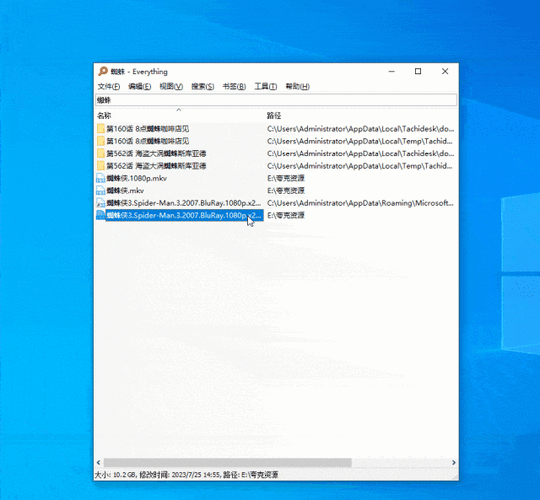The image size is (540, 500).
Task: Open the 文件(F) menu
Action: tap(109, 86)
